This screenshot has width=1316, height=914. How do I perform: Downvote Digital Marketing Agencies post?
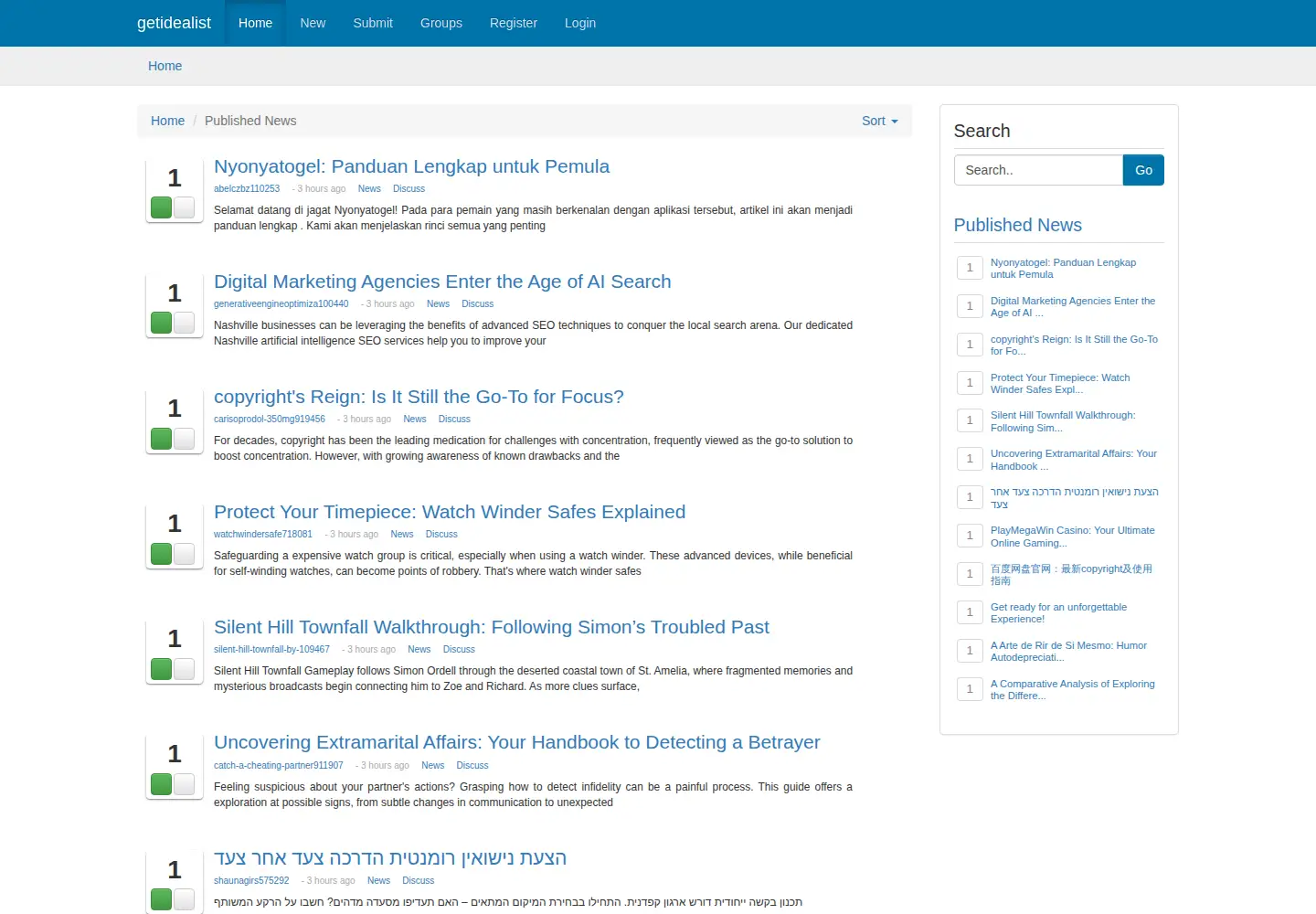tap(184, 323)
